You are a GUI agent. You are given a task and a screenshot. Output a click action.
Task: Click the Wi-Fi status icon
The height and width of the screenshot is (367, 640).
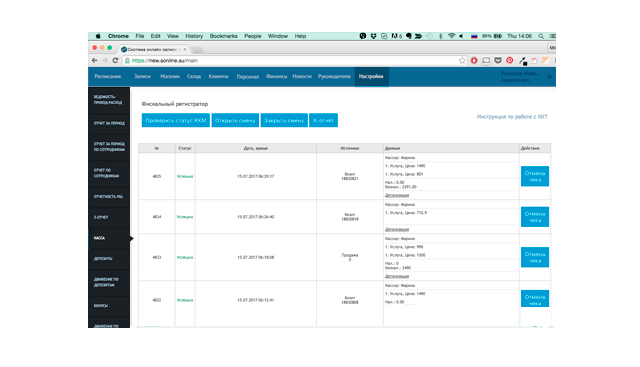click(451, 36)
